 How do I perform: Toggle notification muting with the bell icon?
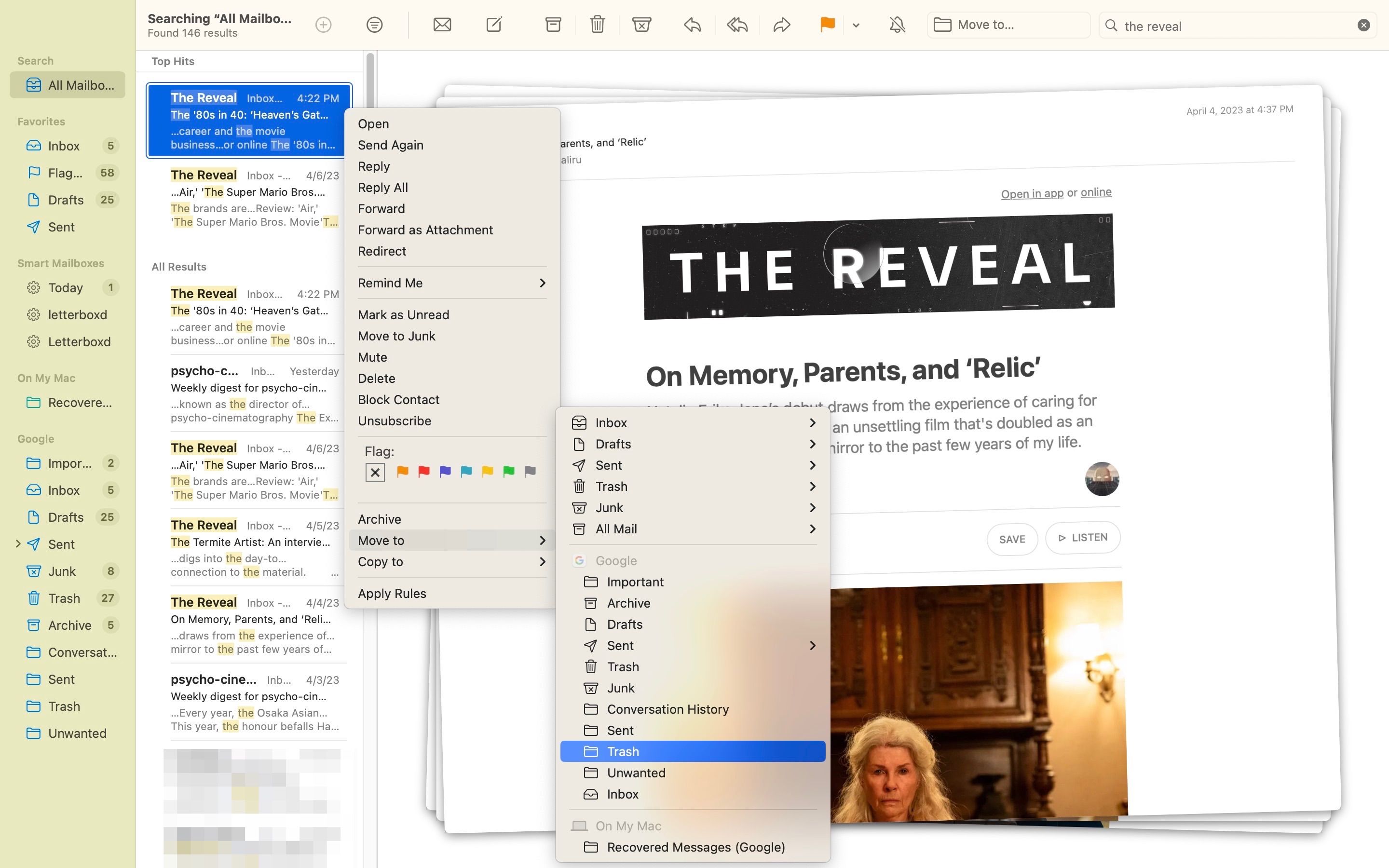click(896, 25)
